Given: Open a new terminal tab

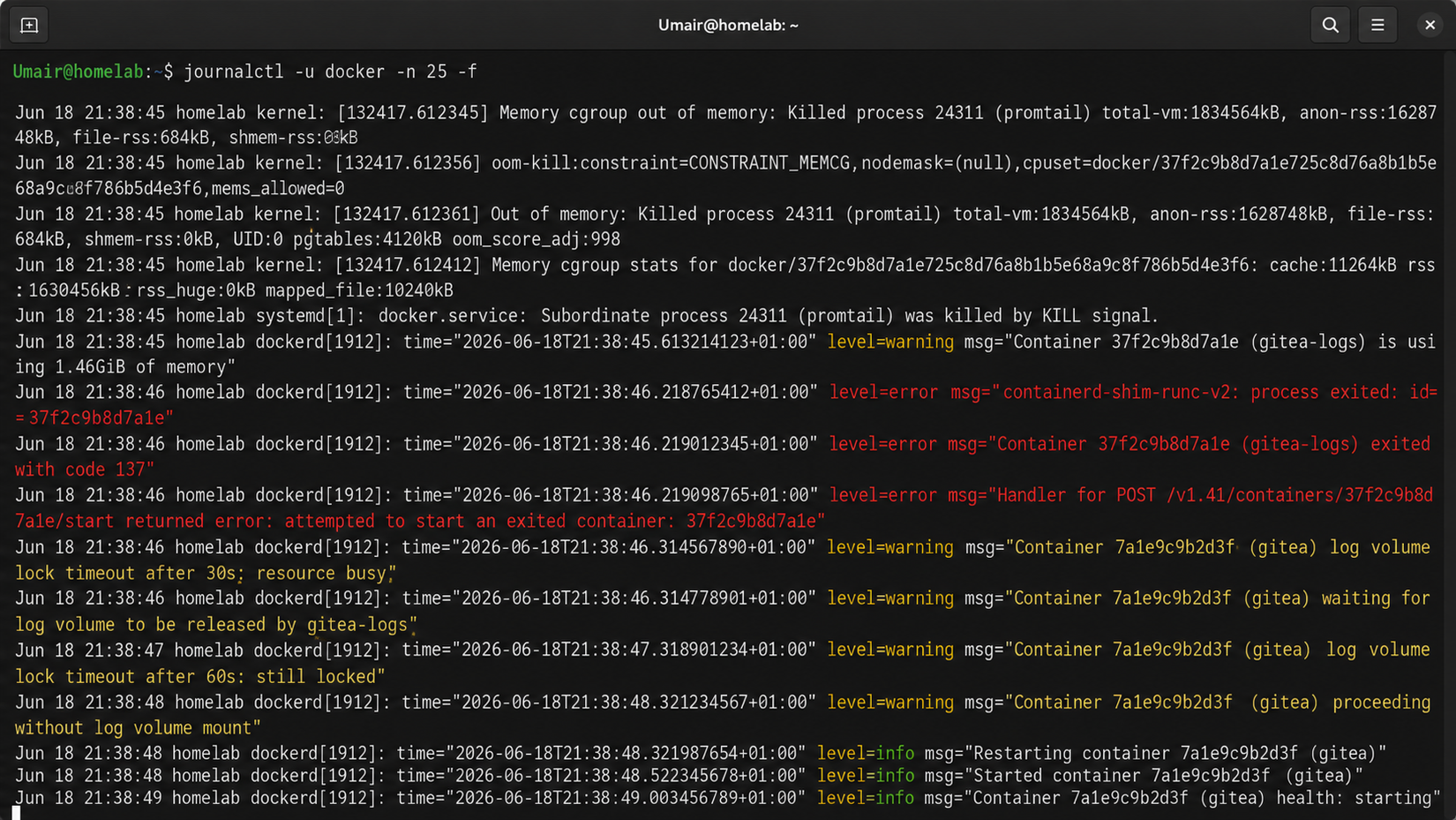Looking at the screenshot, I should pos(29,25).
